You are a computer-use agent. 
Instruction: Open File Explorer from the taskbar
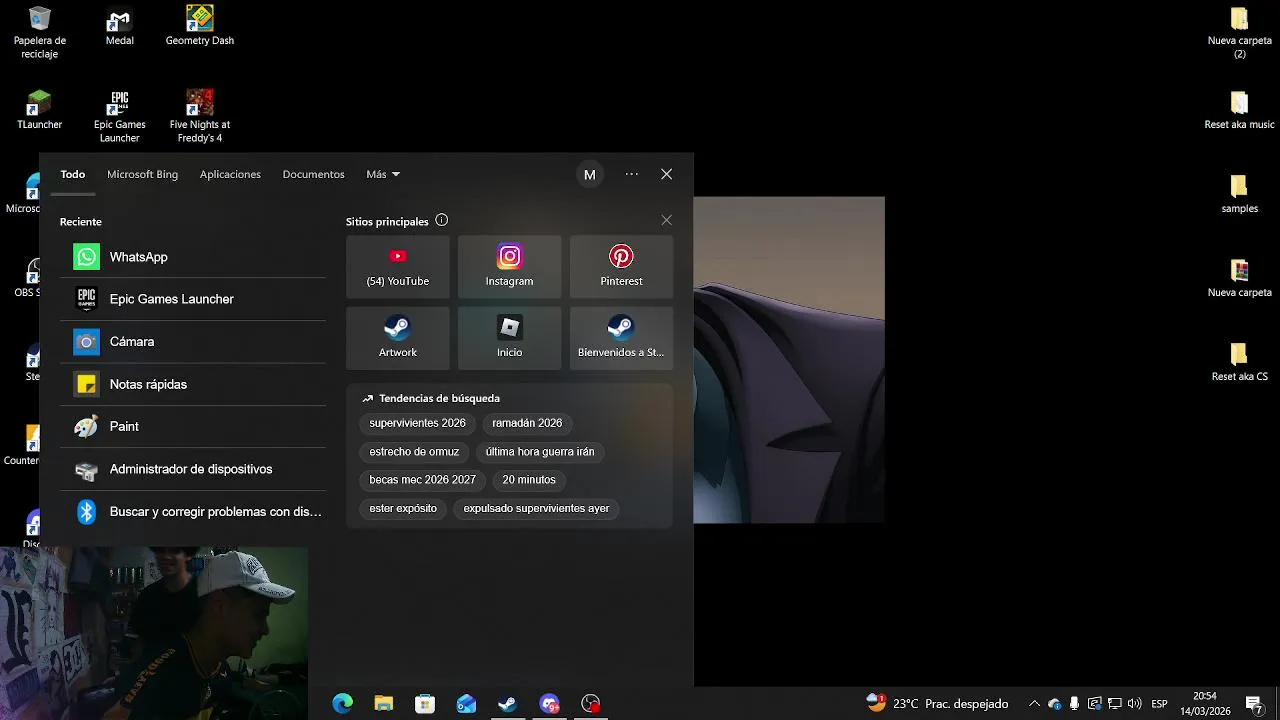(384, 704)
